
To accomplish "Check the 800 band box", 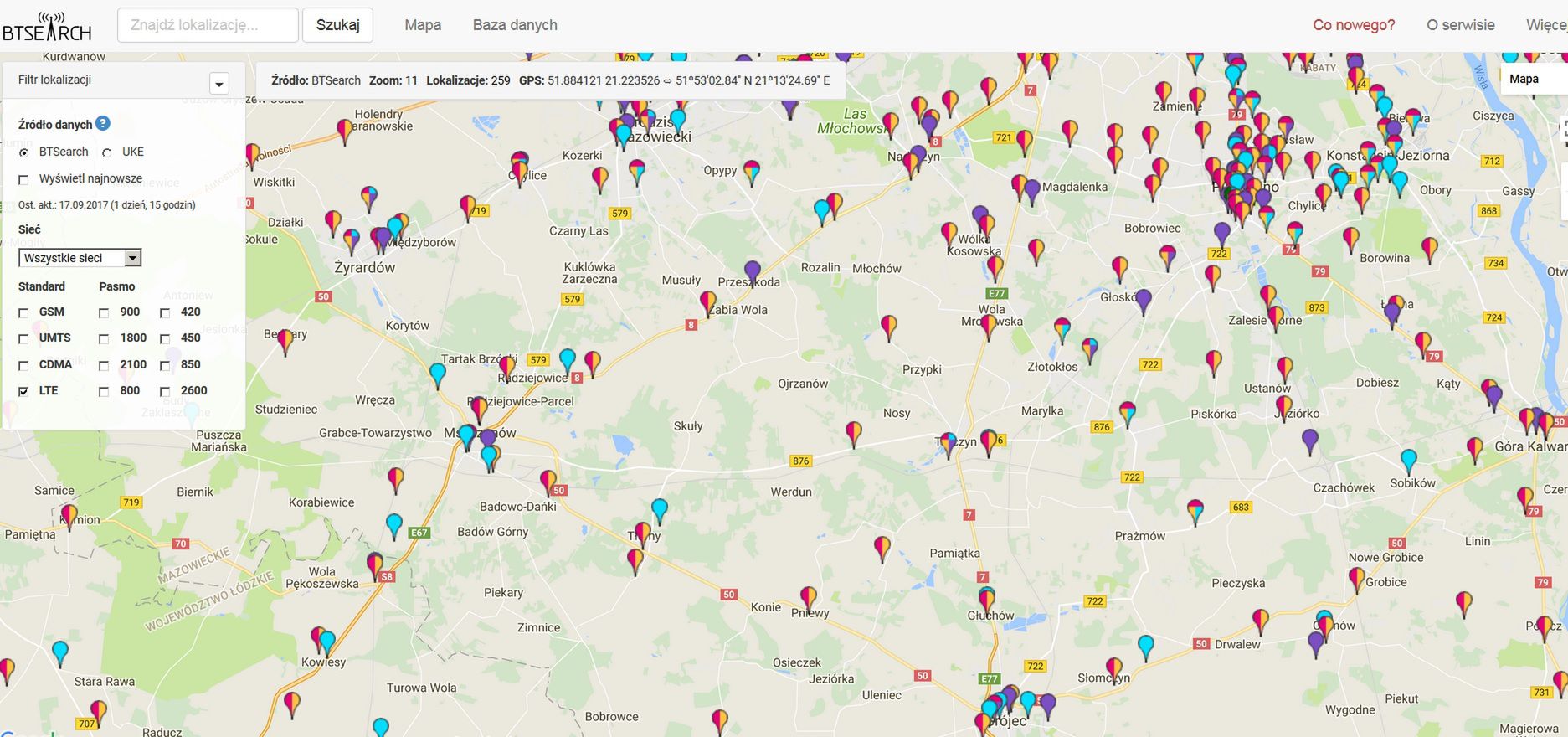I will tap(104, 391).
